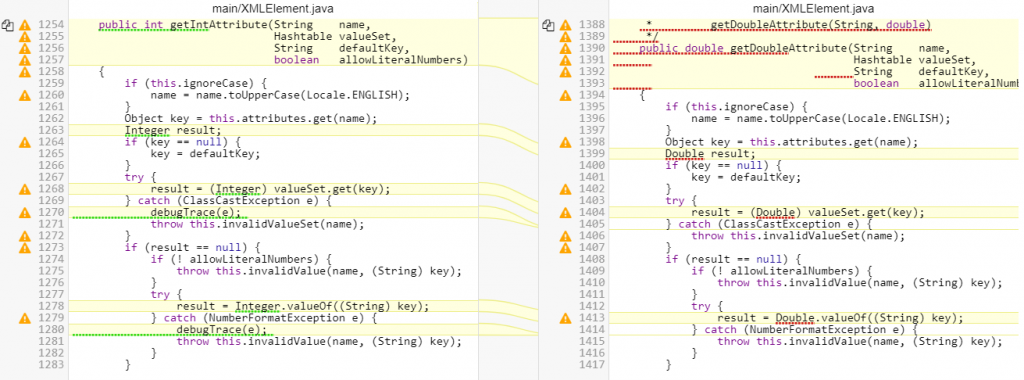The width and height of the screenshot is (1024, 380).
Task: Click line number 1278 in left pane
Action: point(50,307)
